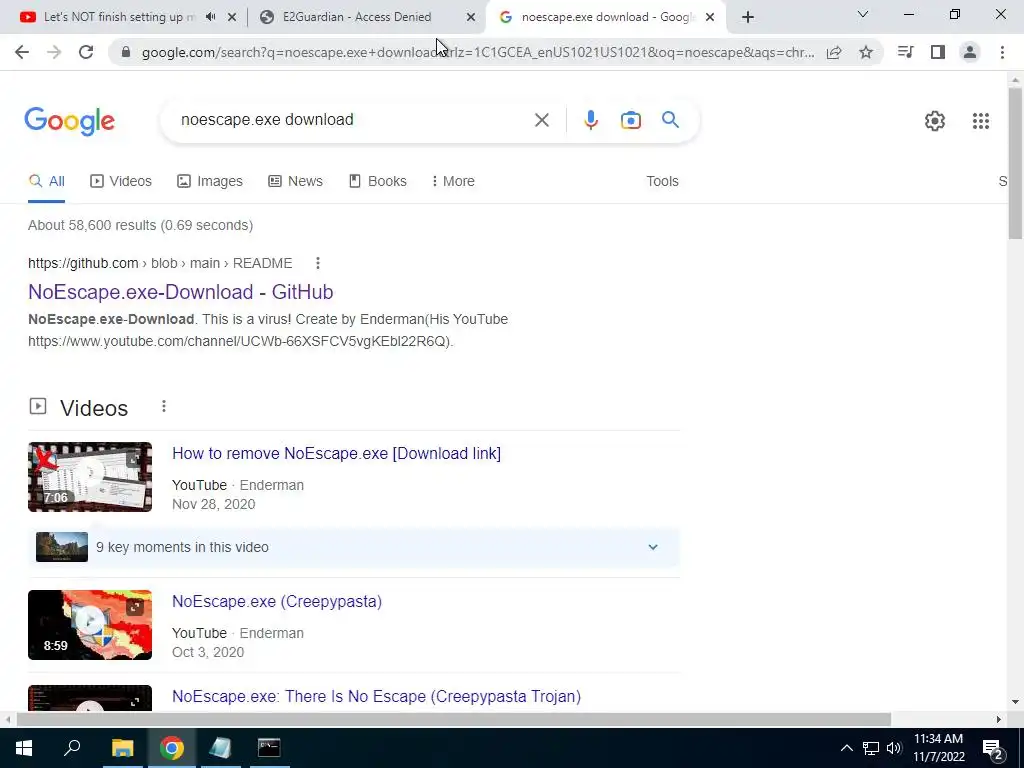
Task: Click the padlock site info icon
Action: coord(126,52)
